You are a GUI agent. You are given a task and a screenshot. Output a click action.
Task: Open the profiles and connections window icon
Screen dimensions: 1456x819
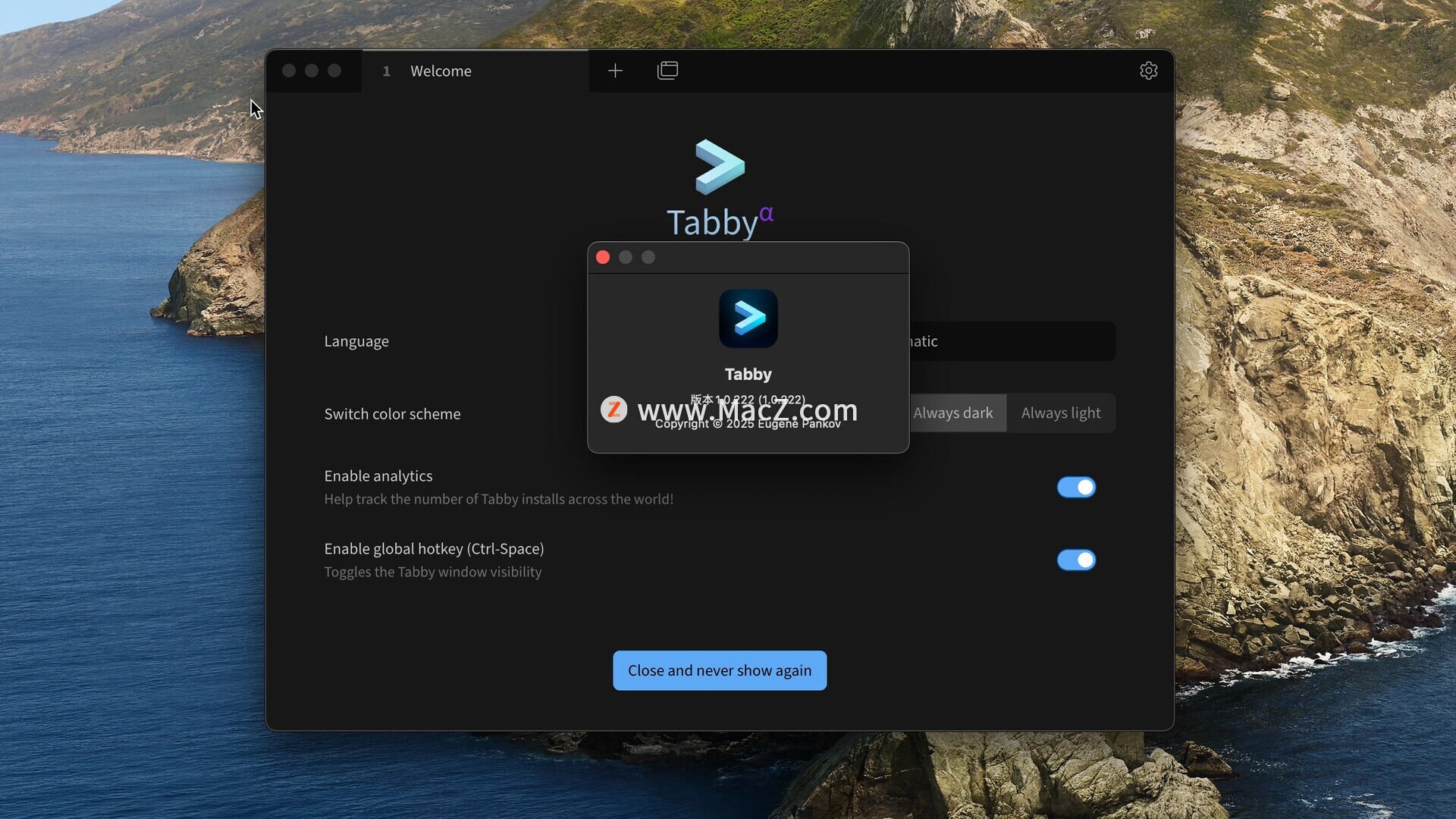667,71
